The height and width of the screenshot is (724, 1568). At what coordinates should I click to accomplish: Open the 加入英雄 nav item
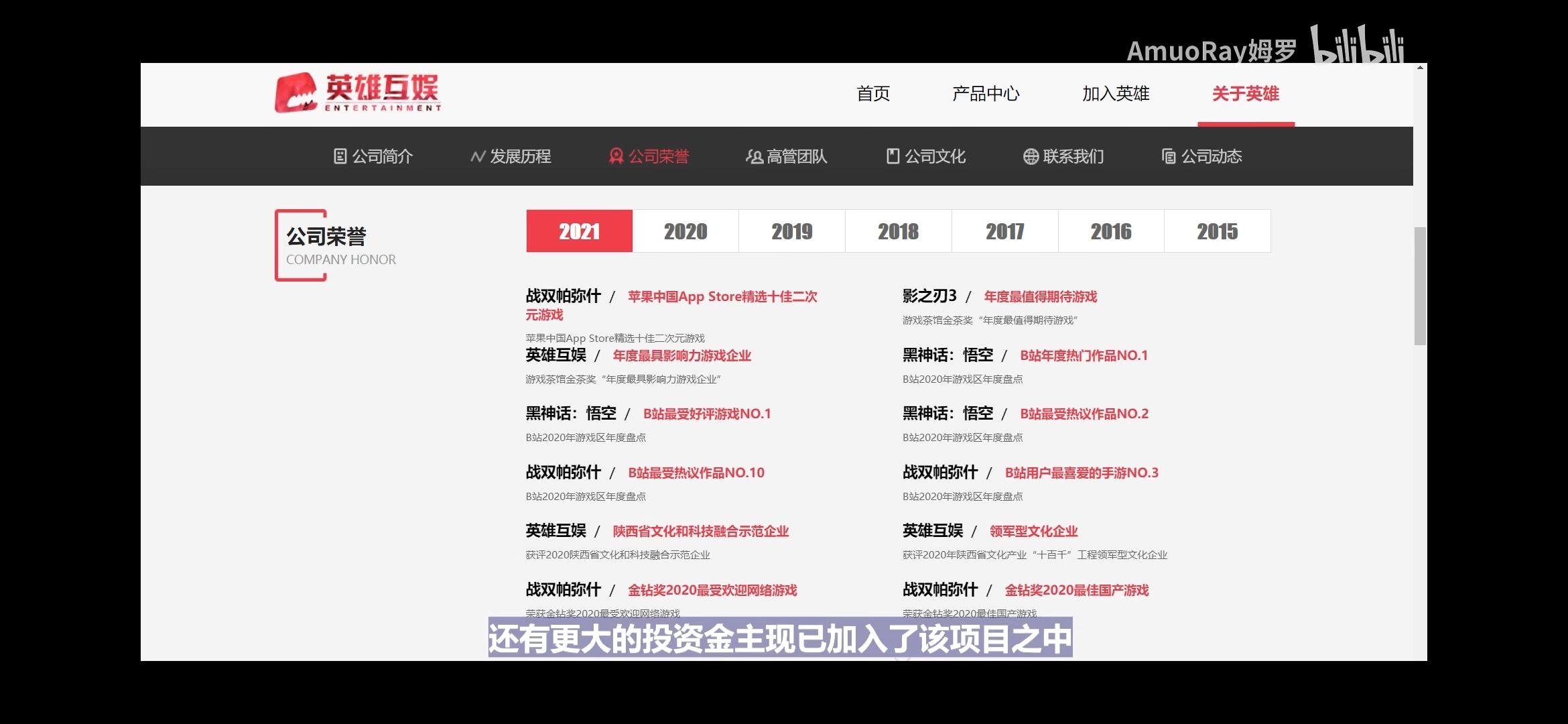(1116, 94)
